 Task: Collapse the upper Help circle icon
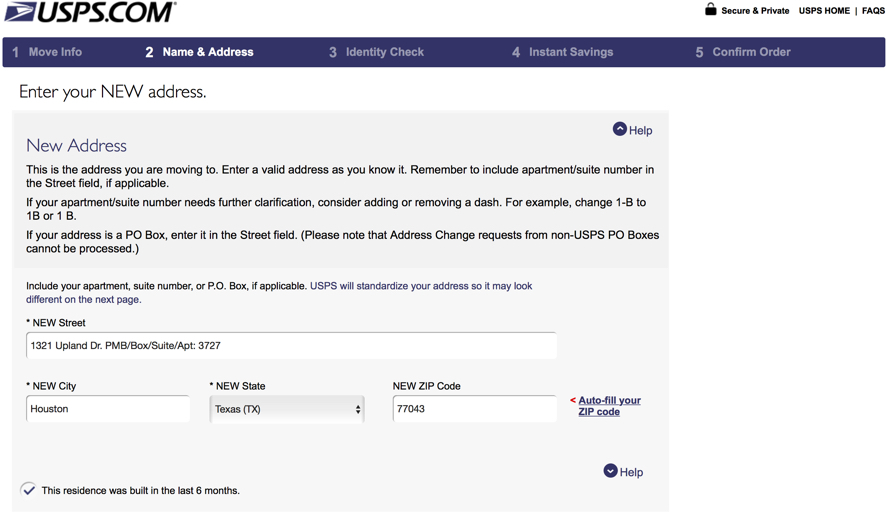(620, 130)
